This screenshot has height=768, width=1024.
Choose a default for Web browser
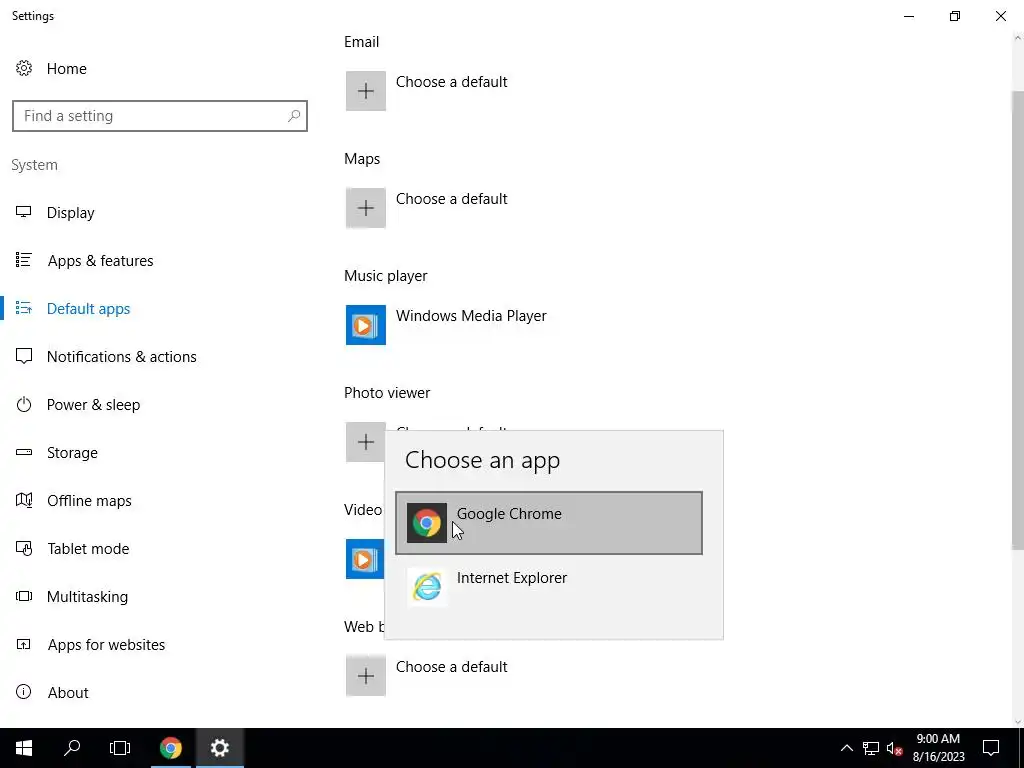point(451,667)
